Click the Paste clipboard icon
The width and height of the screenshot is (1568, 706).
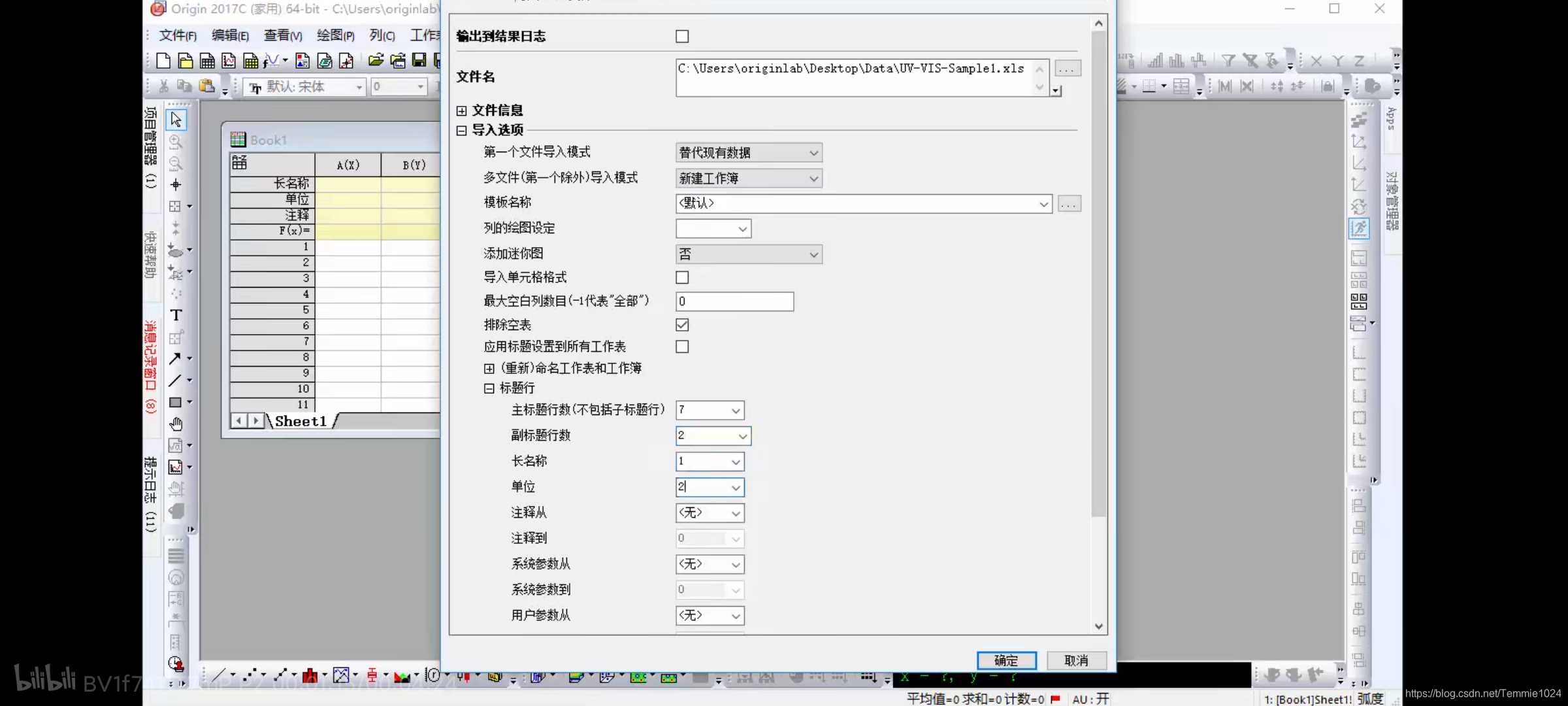(x=207, y=86)
